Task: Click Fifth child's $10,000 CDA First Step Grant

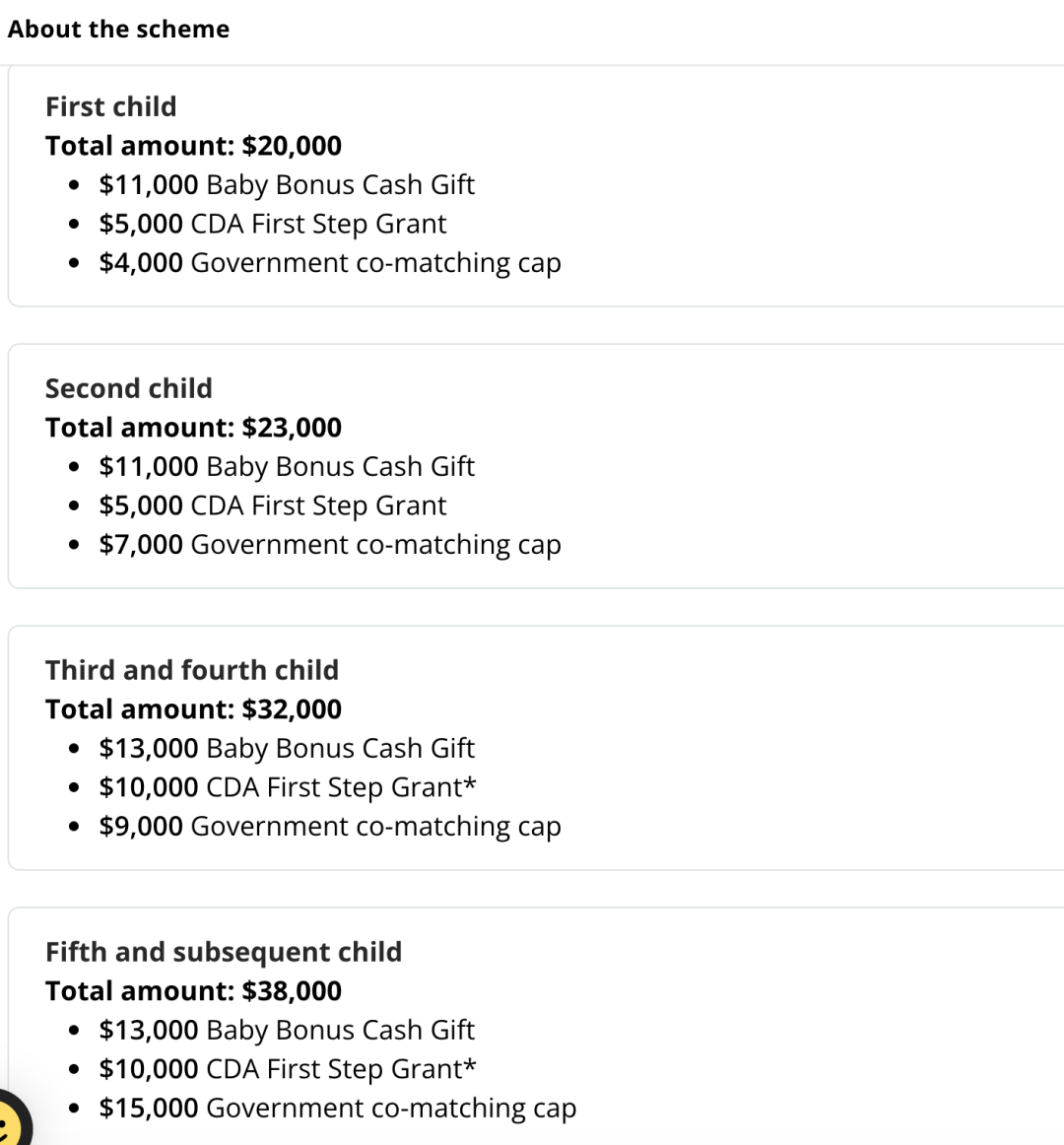Action: point(288,1069)
